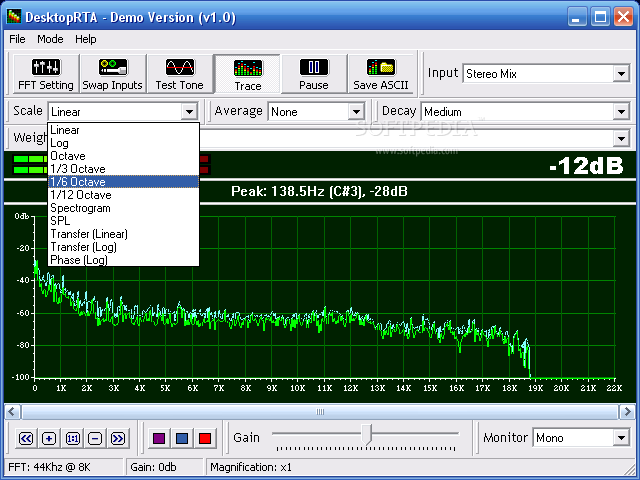Select 1/12 Octave scale option
The image size is (640, 480).
(123, 195)
